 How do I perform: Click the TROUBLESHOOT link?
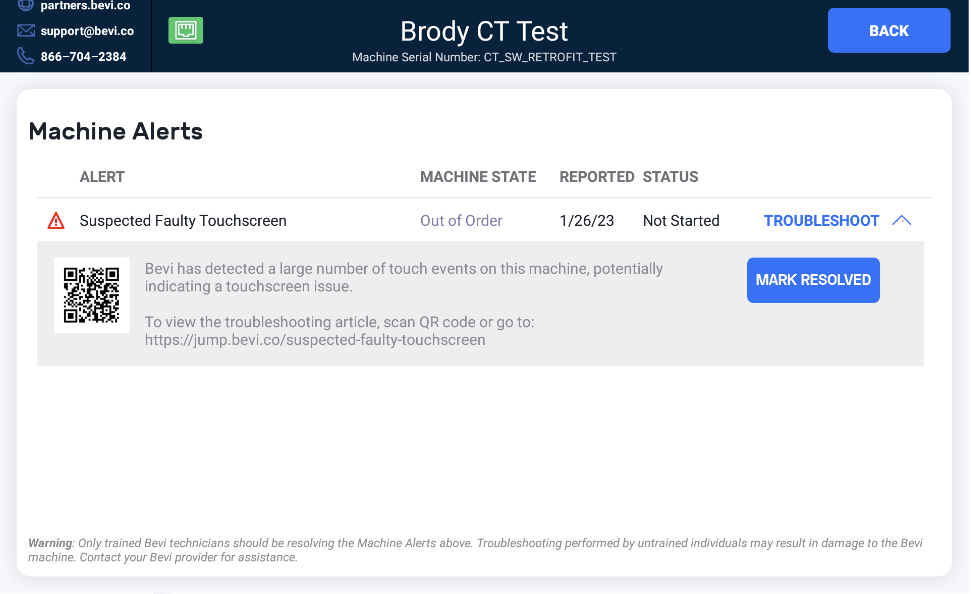[821, 221]
